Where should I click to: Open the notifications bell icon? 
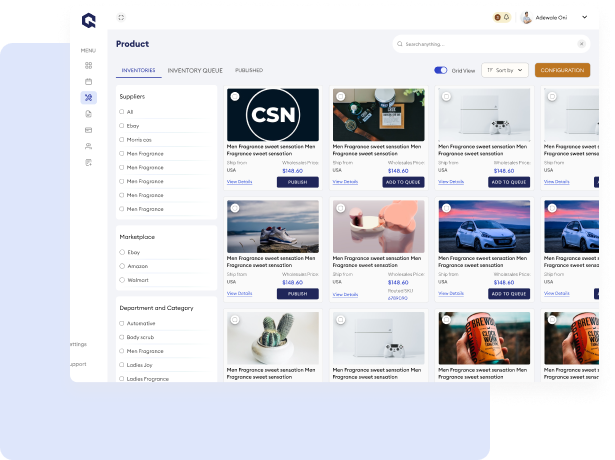[507, 17]
